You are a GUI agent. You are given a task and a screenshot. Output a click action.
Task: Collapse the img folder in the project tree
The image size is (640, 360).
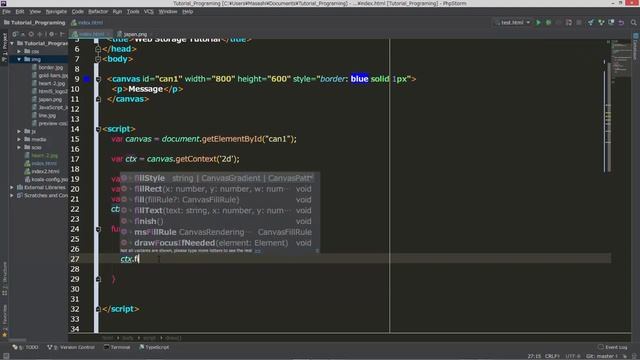[x=19, y=59]
